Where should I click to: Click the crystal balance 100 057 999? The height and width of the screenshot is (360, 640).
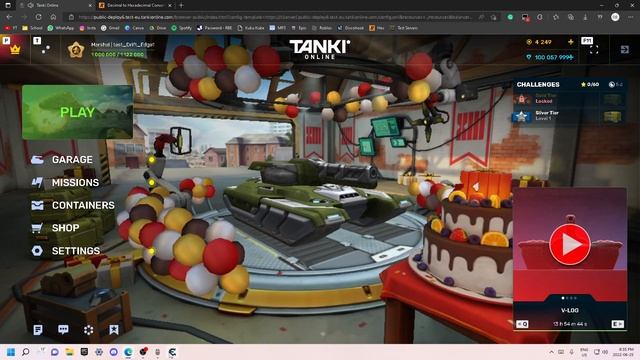(x=554, y=57)
